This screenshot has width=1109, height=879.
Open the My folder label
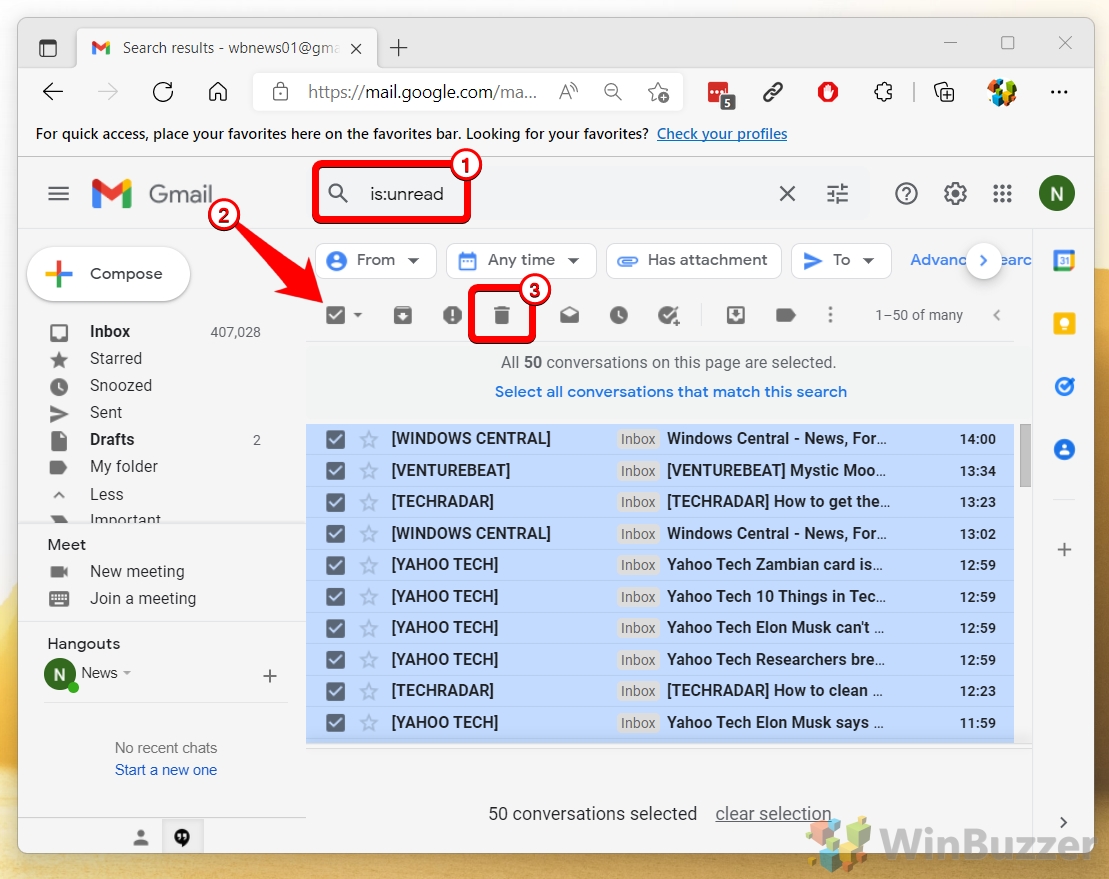(123, 467)
